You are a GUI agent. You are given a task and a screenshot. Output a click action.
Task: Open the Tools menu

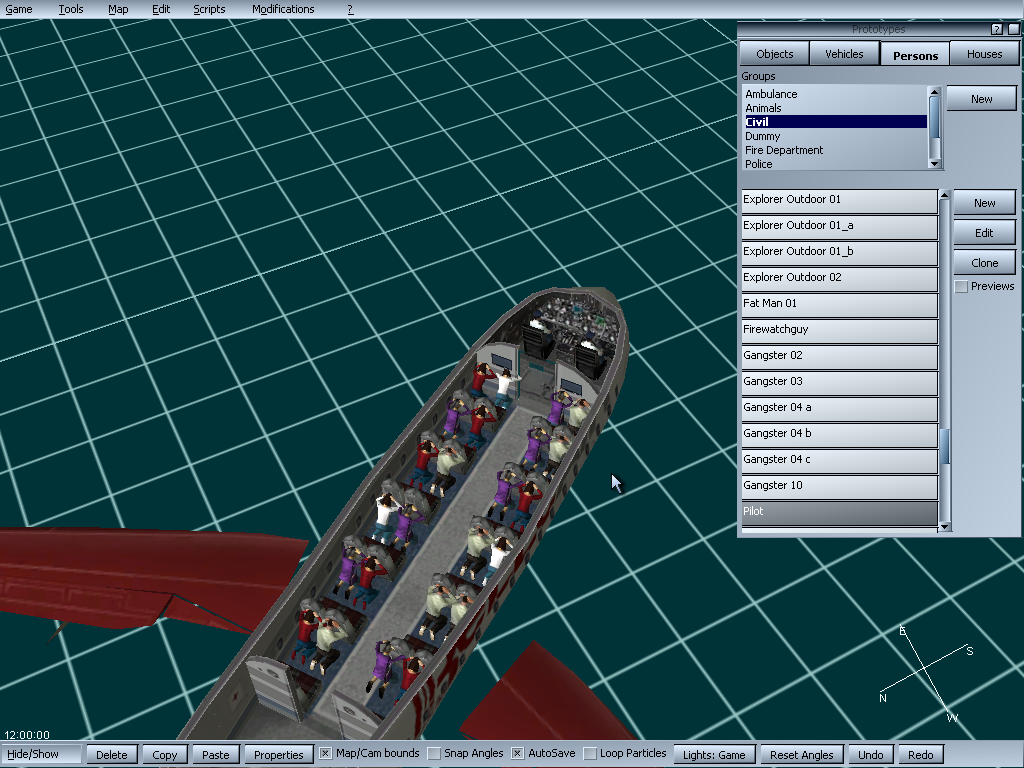pos(71,9)
